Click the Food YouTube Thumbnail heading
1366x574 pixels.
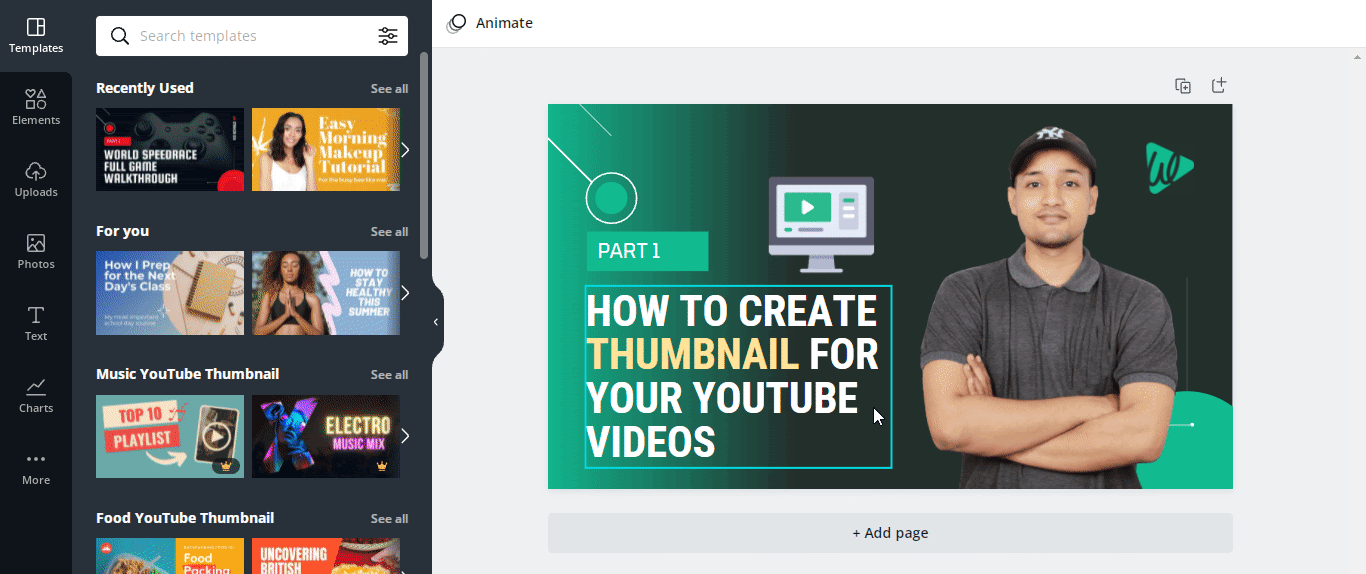point(185,518)
